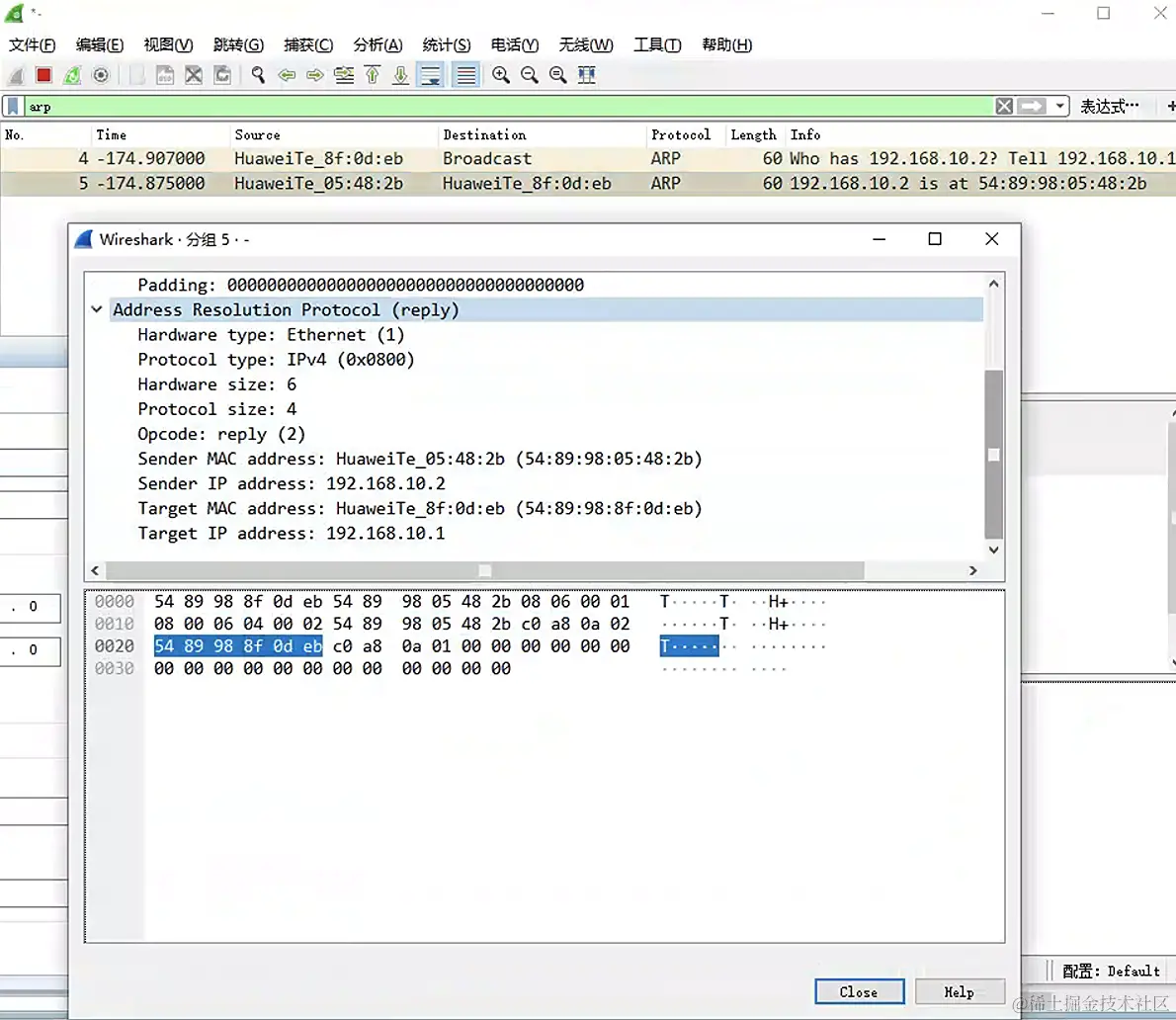1176x1020 pixels.
Task: Open a capture file icon
Action: (x=136, y=75)
